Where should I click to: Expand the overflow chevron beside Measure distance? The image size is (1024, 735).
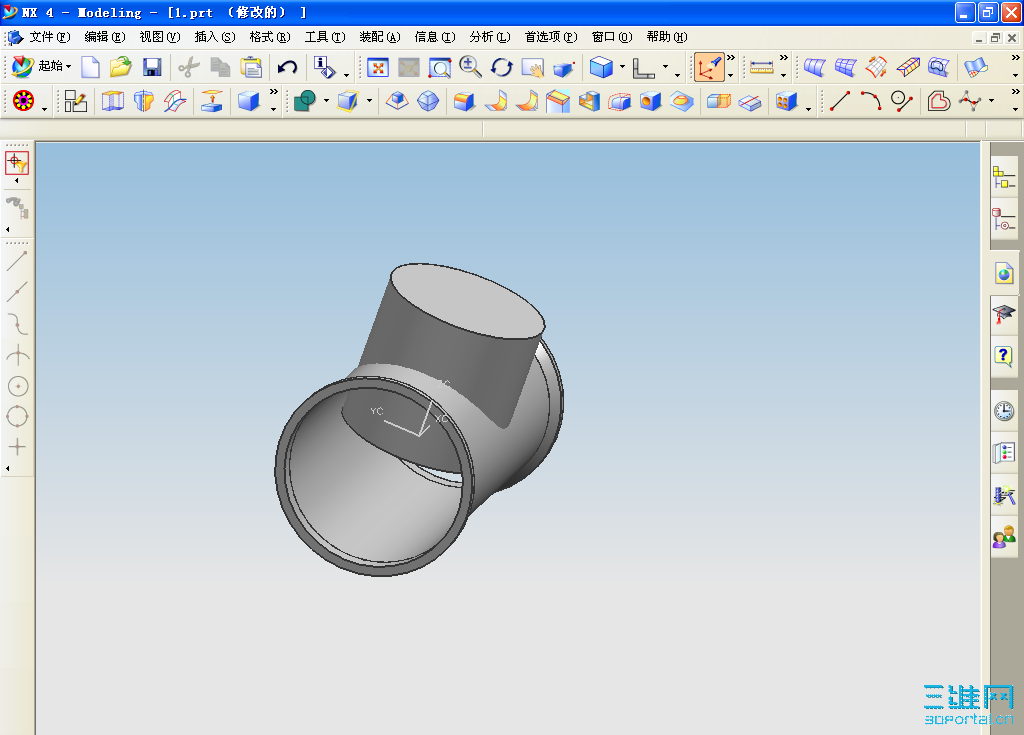[x=784, y=59]
